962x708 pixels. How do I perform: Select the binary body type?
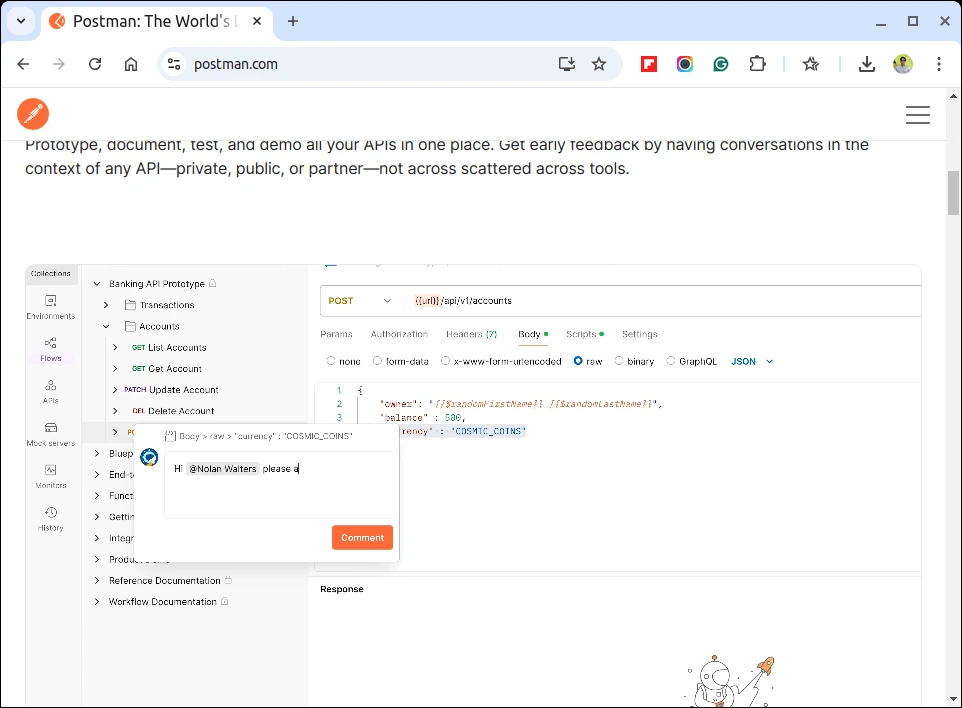coord(619,361)
